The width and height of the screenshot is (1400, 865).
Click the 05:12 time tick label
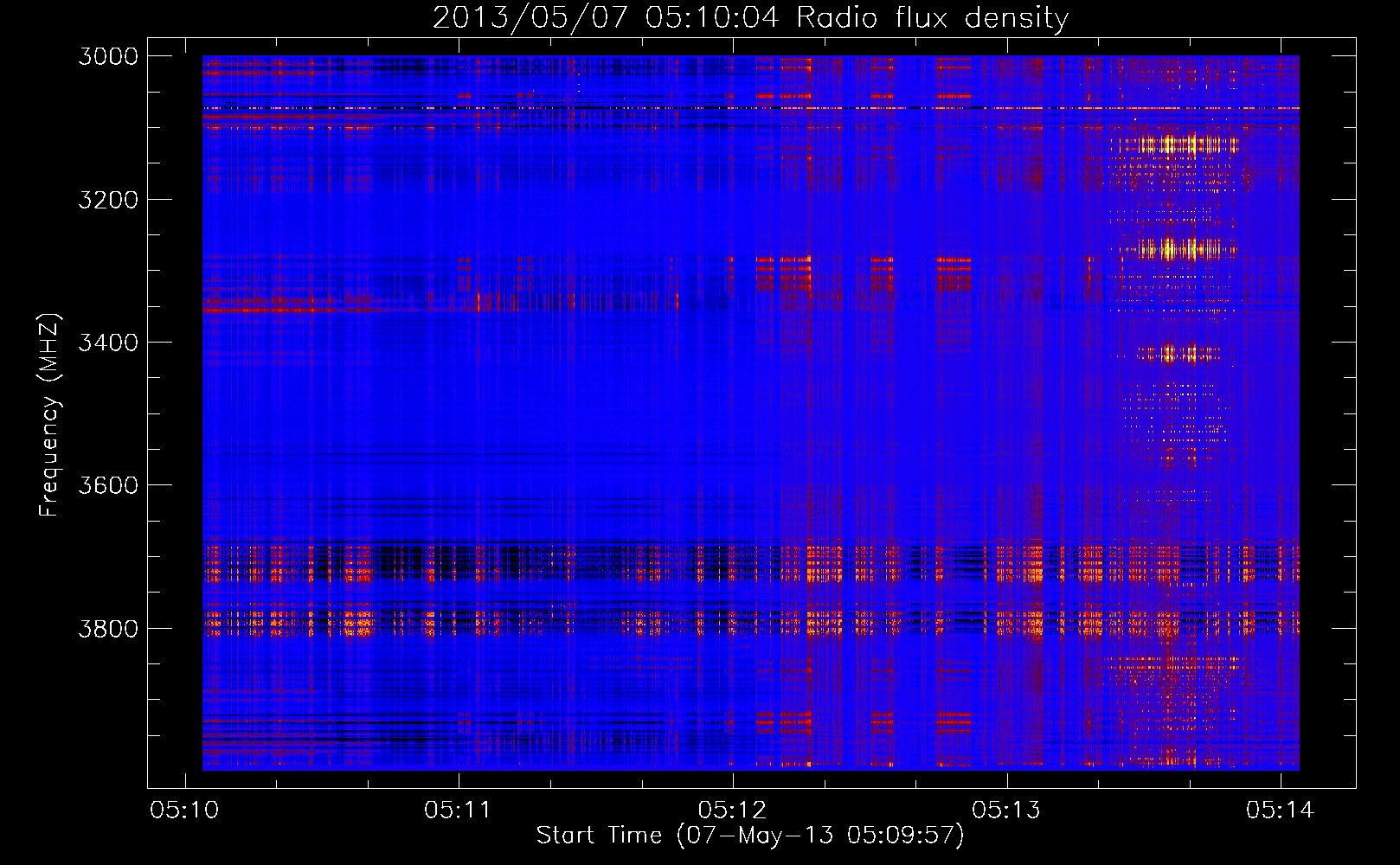tap(732, 811)
